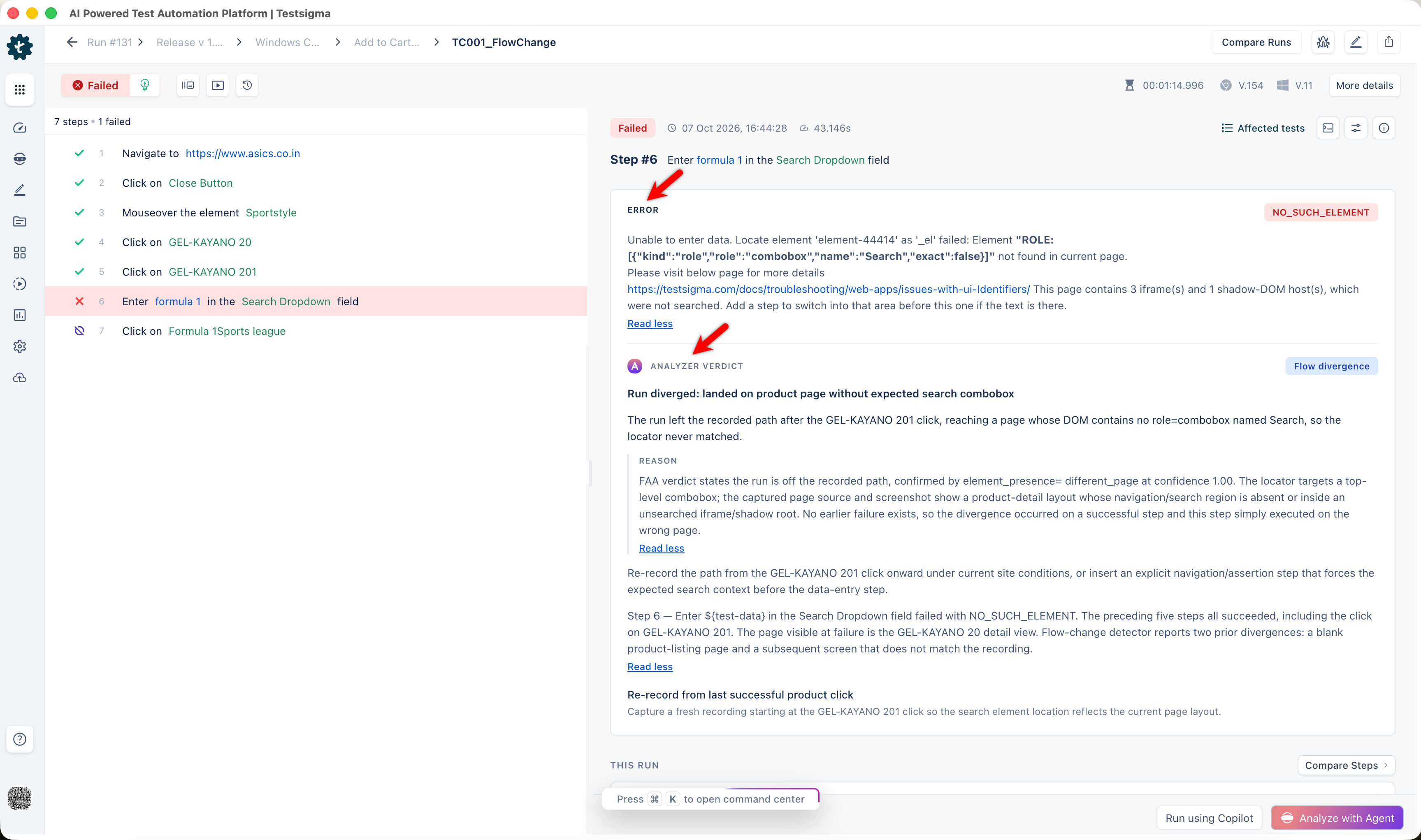Select step 3 Mouseover the element Sportstyle

tap(316, 213)
